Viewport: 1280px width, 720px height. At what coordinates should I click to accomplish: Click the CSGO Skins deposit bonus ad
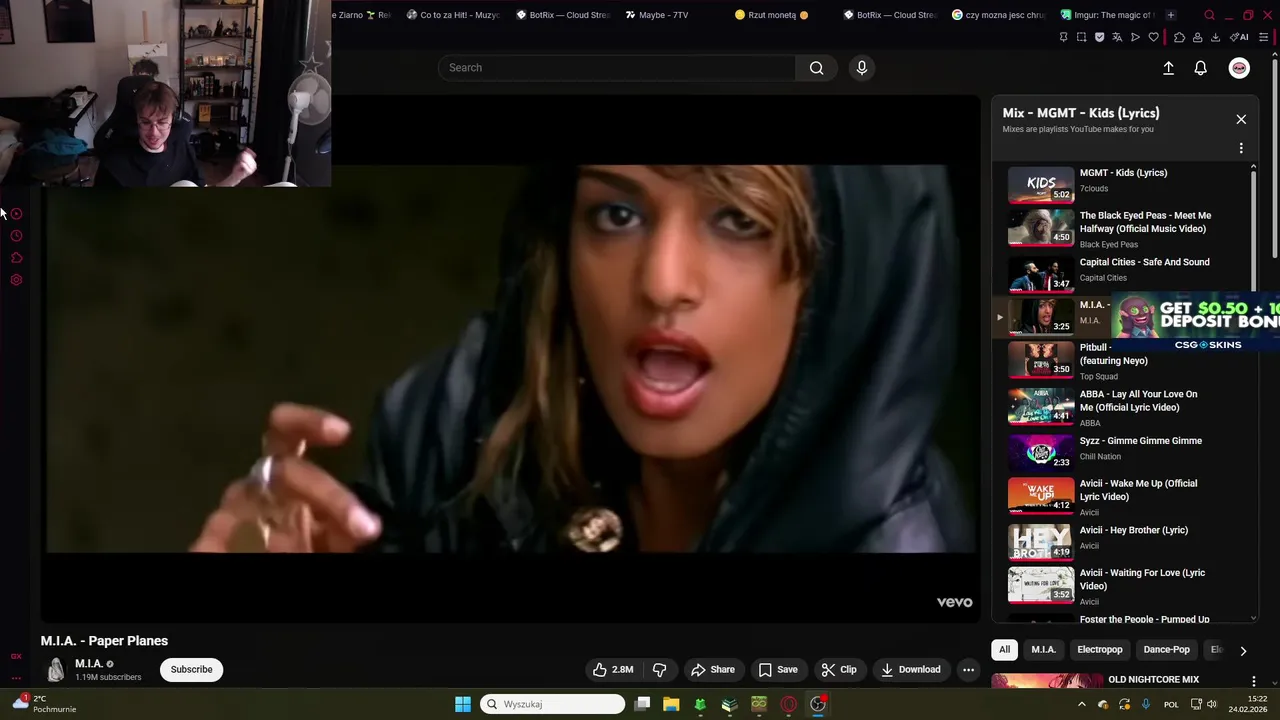[1195, 322]
